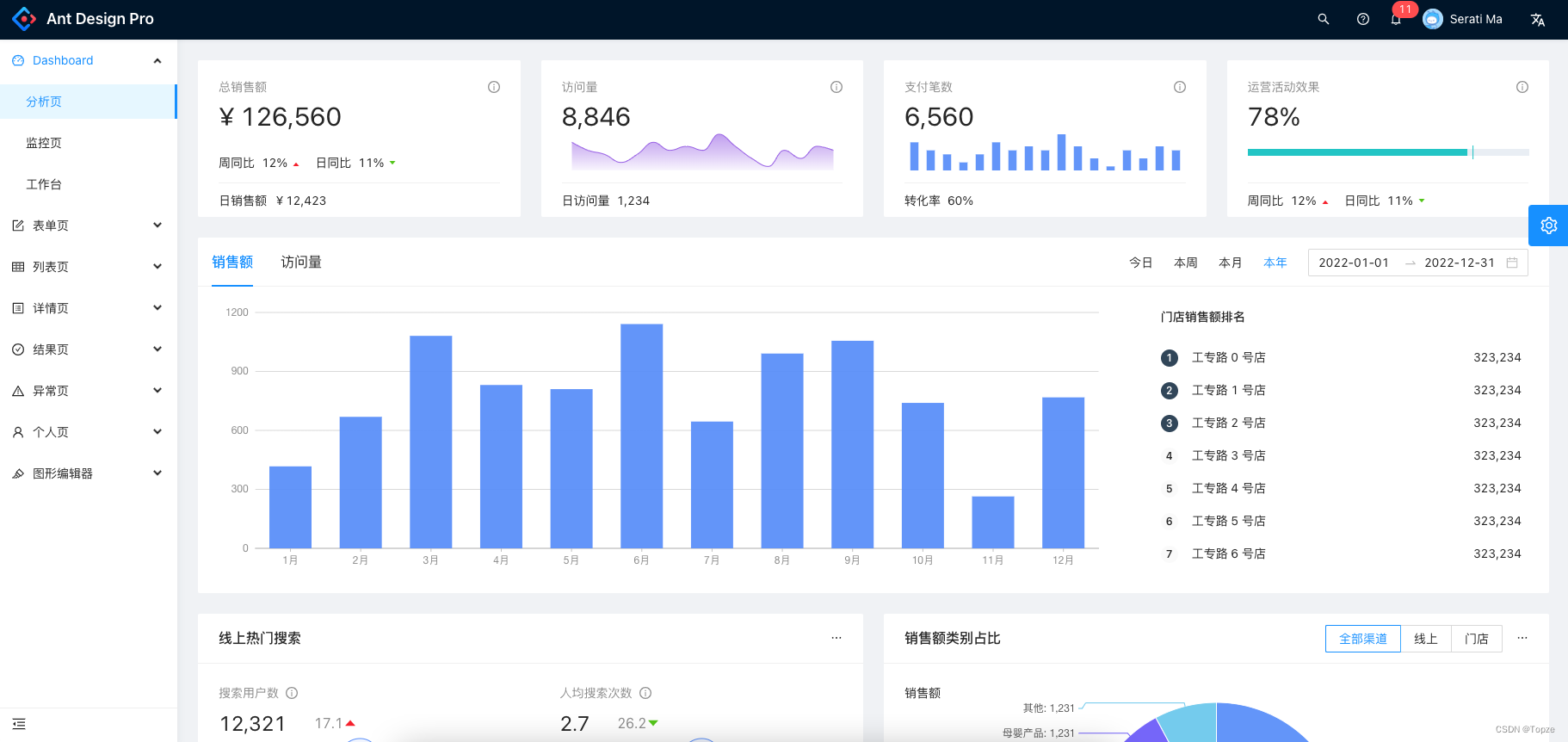This screenshot has width=1568, height=742.
Task: Filter by 本月 date range
Action: coord(1231,263)
